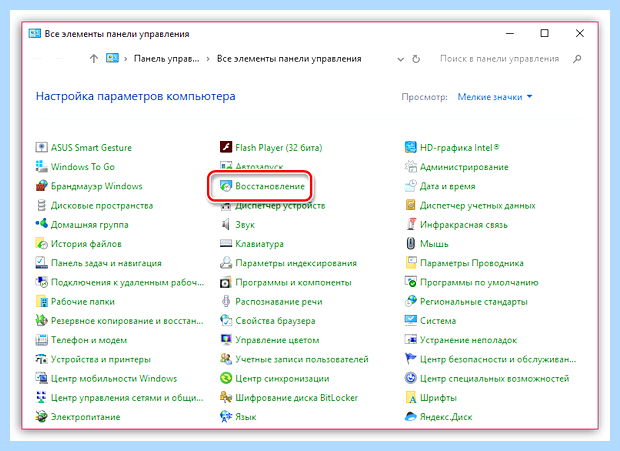This screenshot has width=620, height=451.
Task: Open the Восстановление recovery icon
Action: [226, 186]
